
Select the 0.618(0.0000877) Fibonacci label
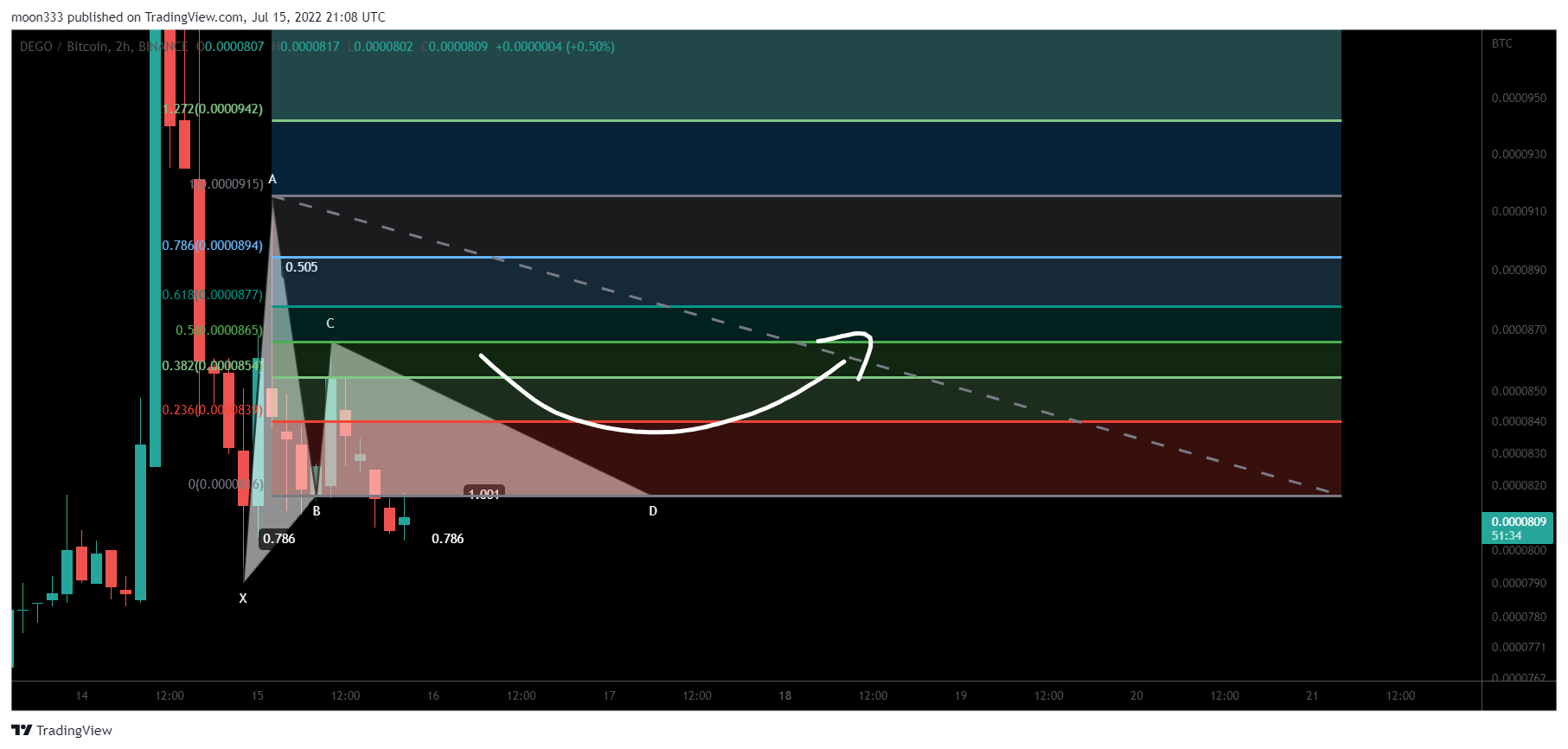point(213,295)
